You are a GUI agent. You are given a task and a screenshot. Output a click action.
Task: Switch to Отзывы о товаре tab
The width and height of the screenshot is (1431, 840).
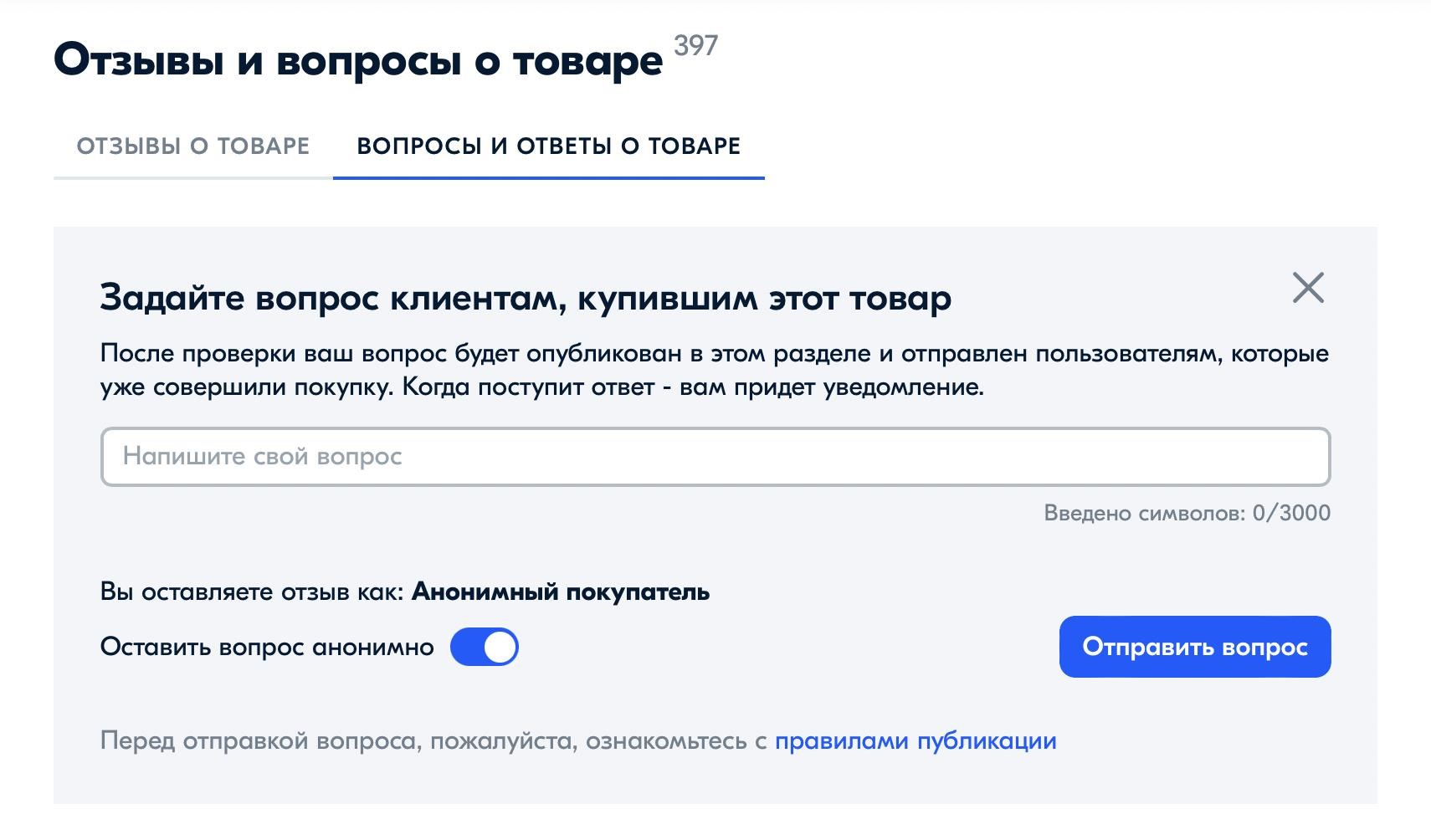point(193,146)
